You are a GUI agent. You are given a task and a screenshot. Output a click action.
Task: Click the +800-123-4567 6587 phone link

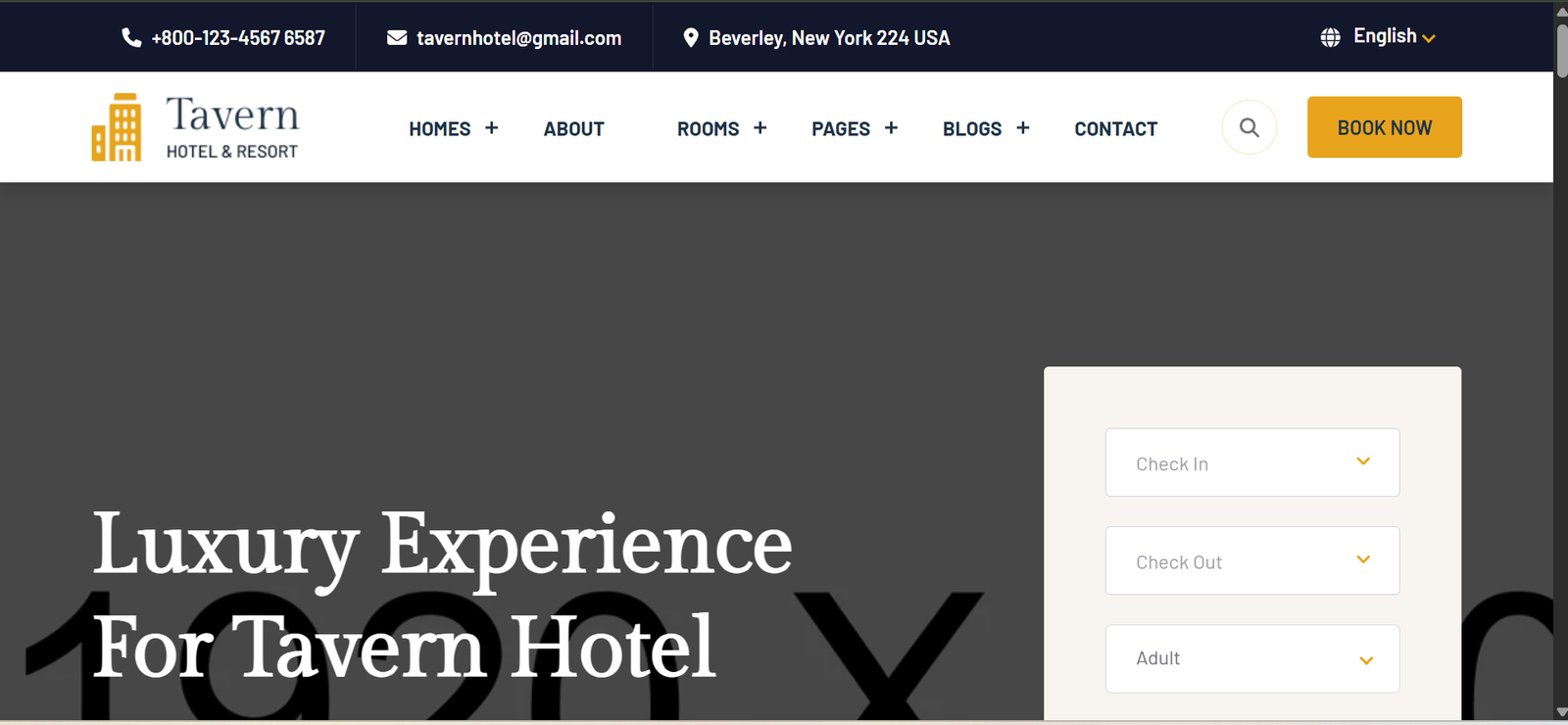pyautogui.click(x=238, y=38)
